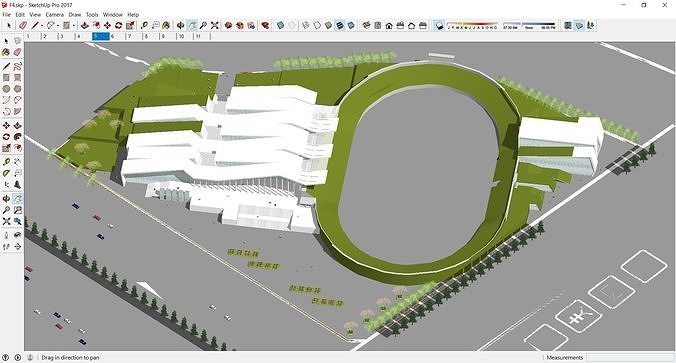
Task: Select the Follow Me tool in left toolbar
Action: point(18,137)
